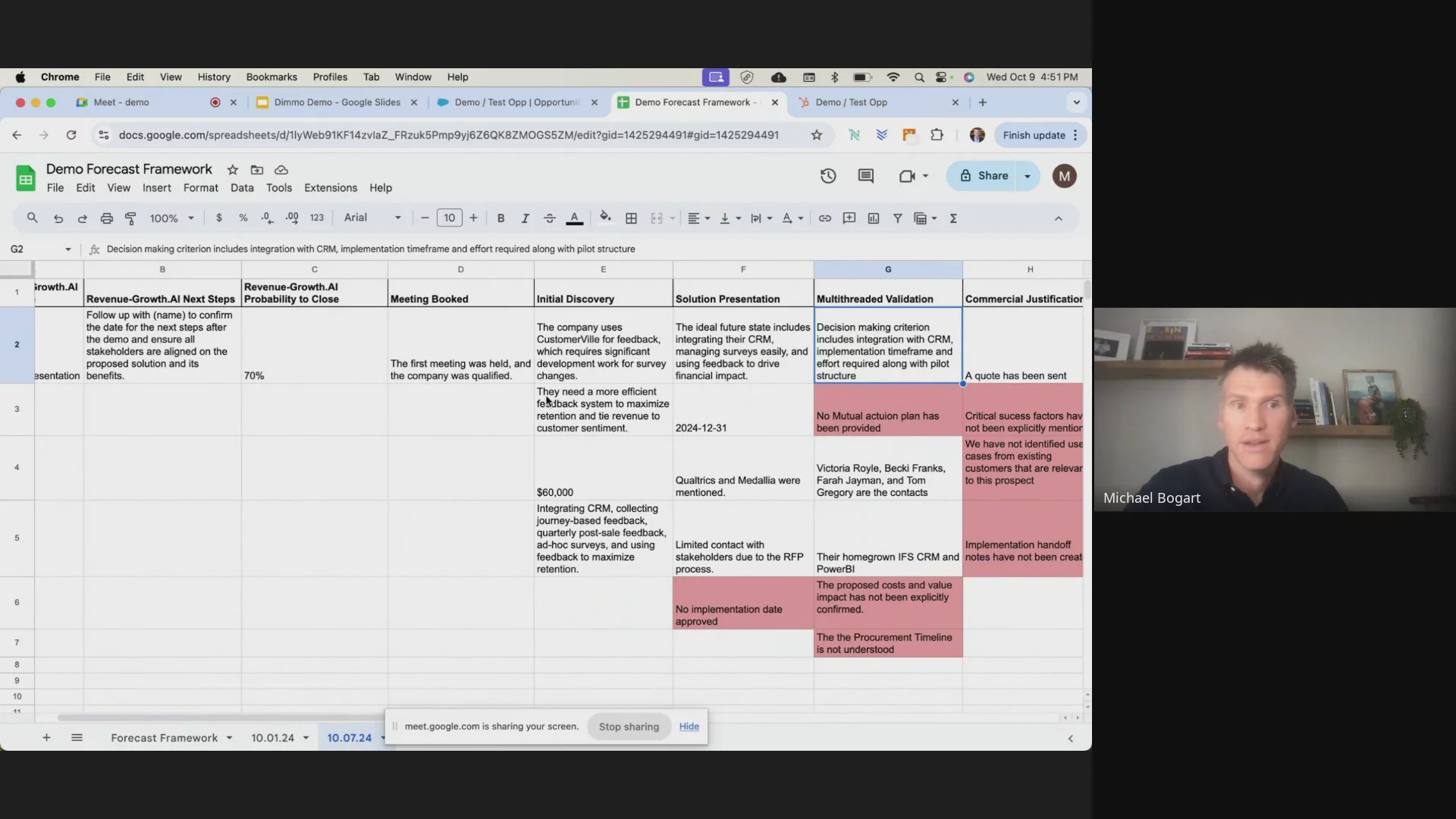Click the font size input field
Screen dimensions: 1456x819
(x=449, y=218)
